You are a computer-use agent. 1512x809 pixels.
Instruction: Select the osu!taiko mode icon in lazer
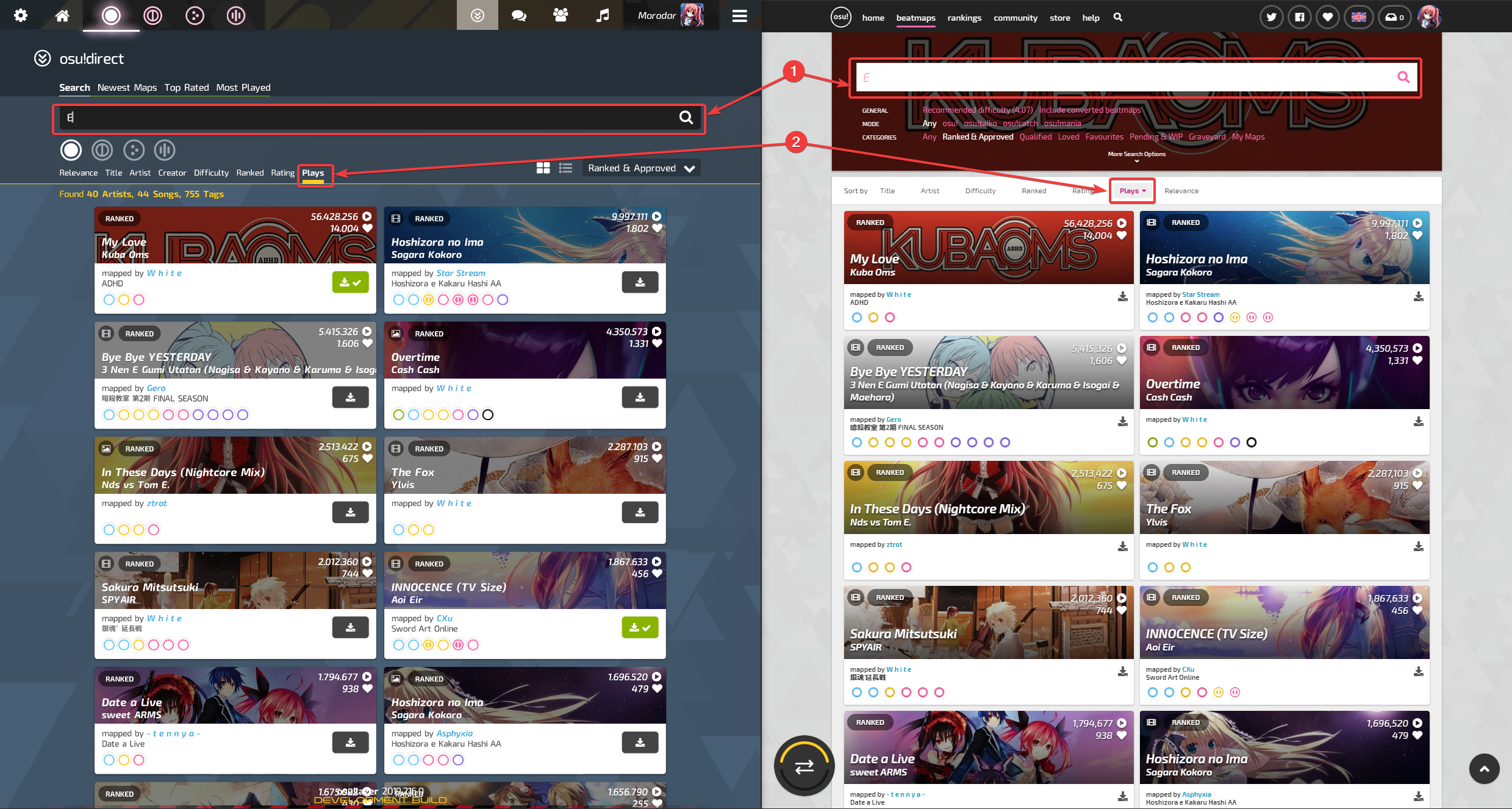pyautogui.click(x=152, y=15)
